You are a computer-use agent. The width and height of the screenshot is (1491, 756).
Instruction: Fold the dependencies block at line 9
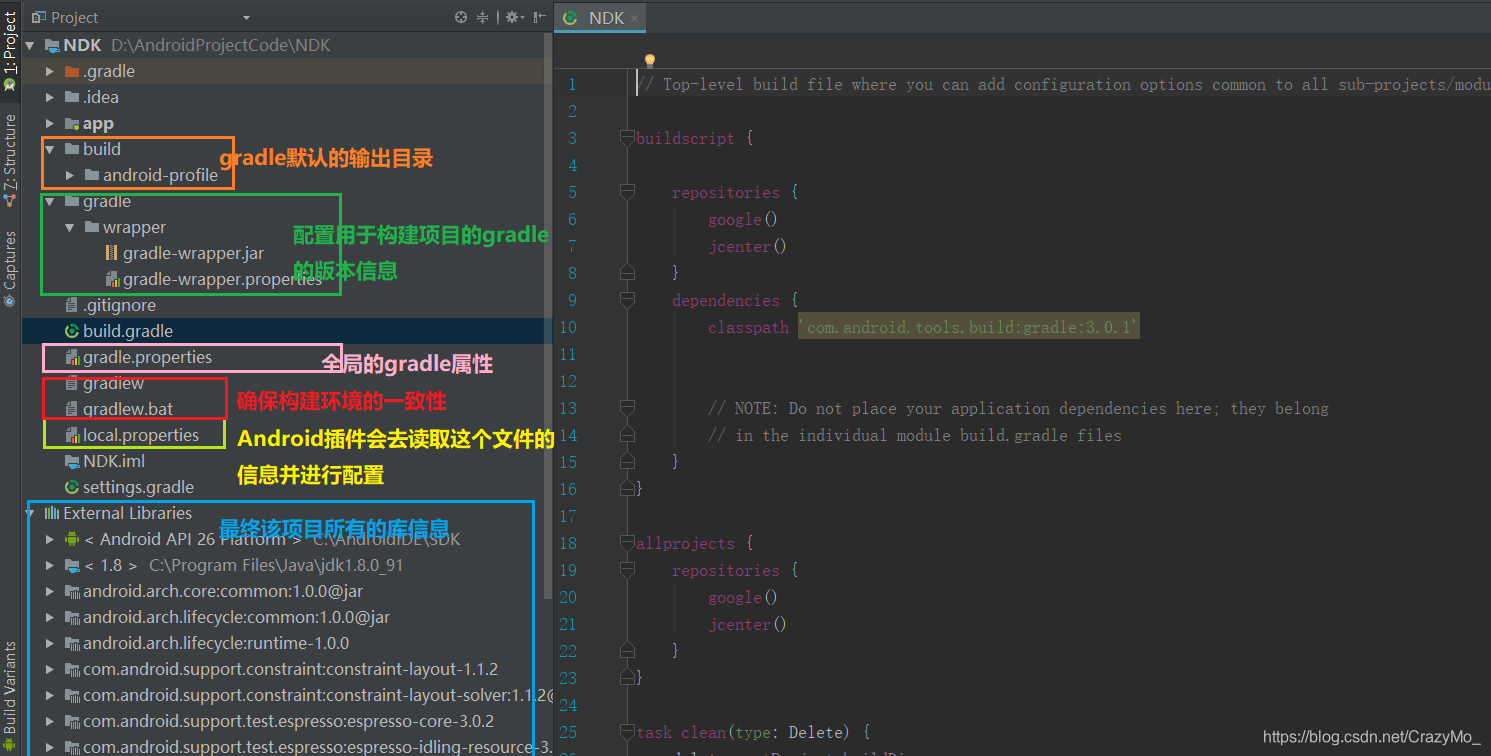point(627,300)
